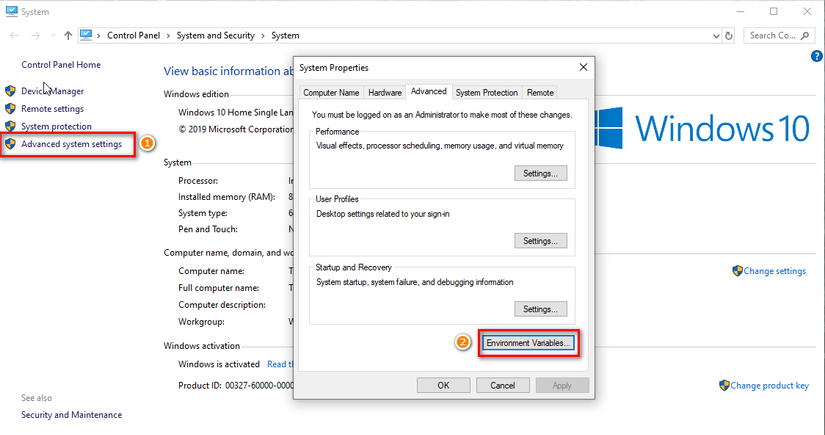The height and width of the screenshot is (435, 825).
Task: Go up one level with up arrow
Action: pyautogui.click(x=68, y=36)
